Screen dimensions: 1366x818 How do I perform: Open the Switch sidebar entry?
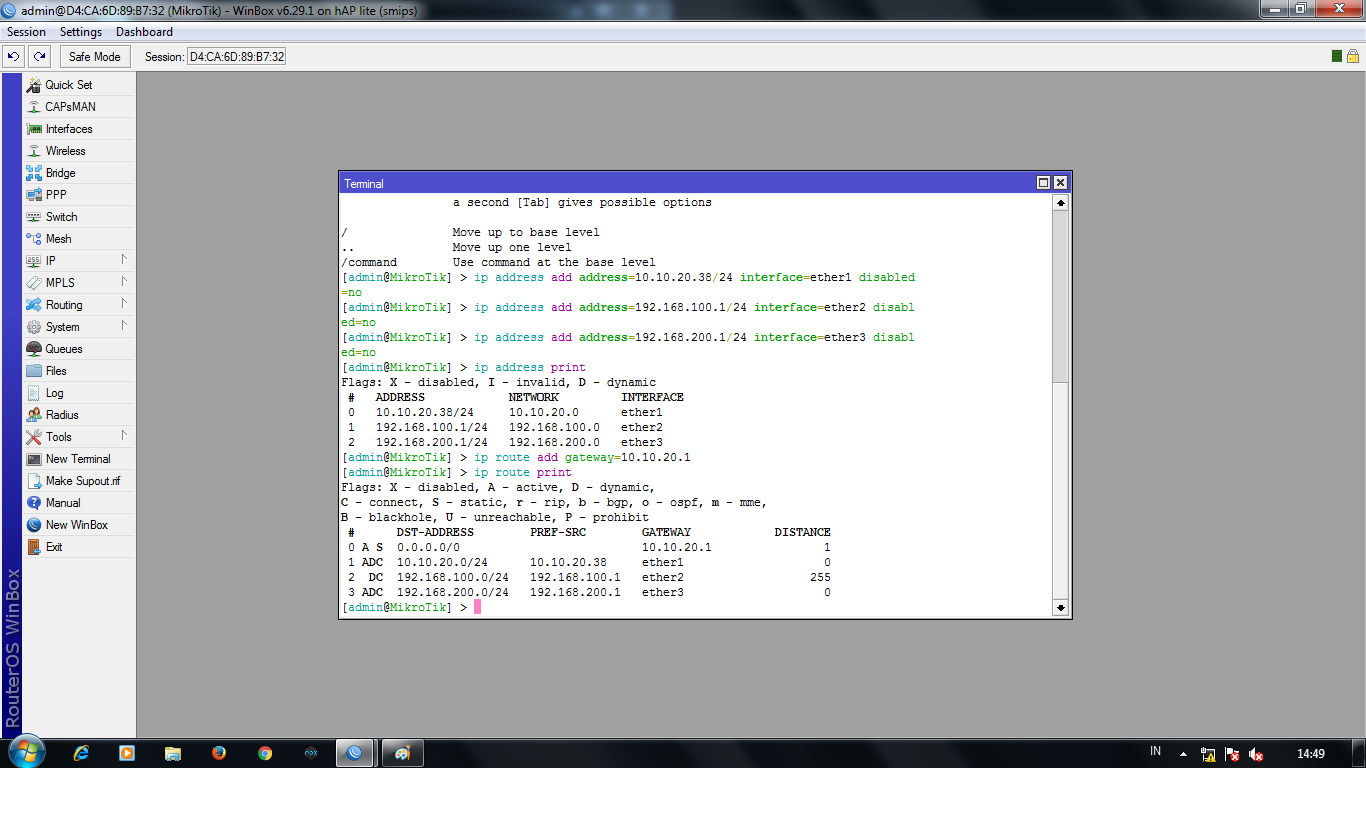[78, 217]
